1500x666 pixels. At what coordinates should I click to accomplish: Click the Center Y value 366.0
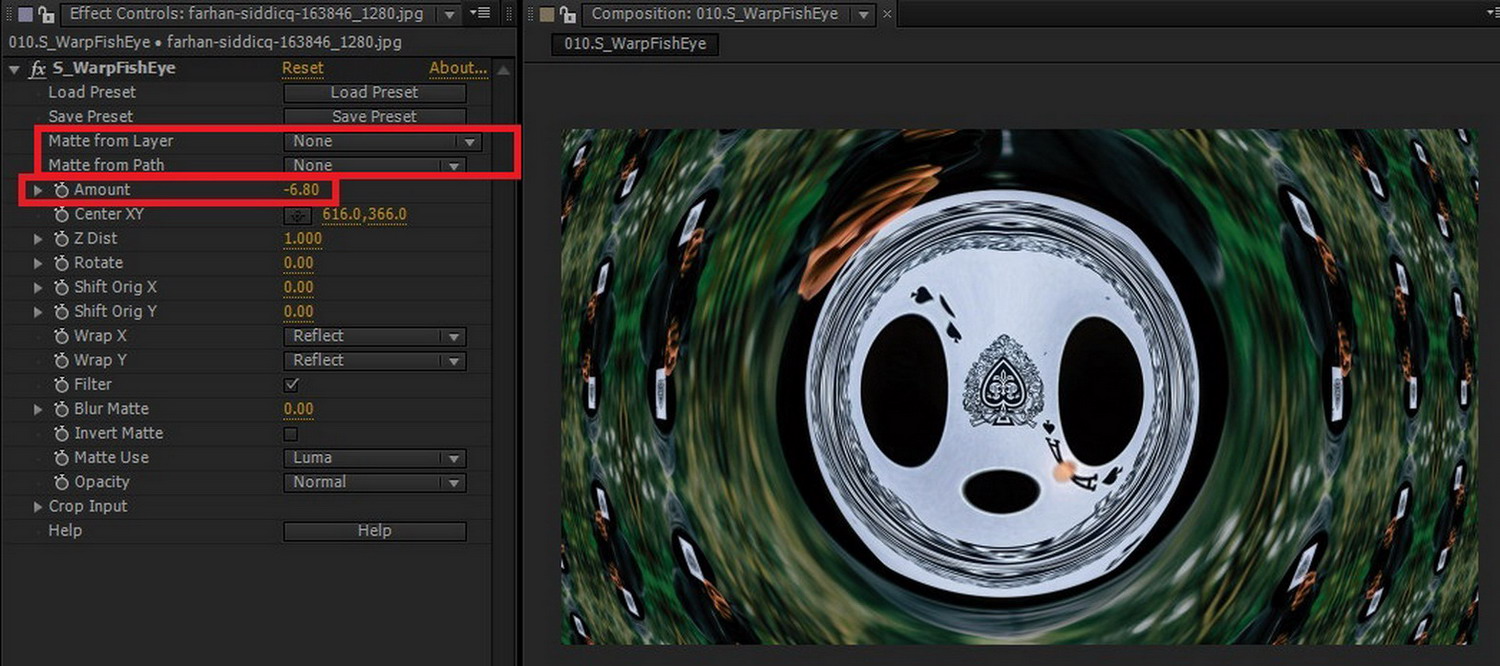tap(387, 214)
